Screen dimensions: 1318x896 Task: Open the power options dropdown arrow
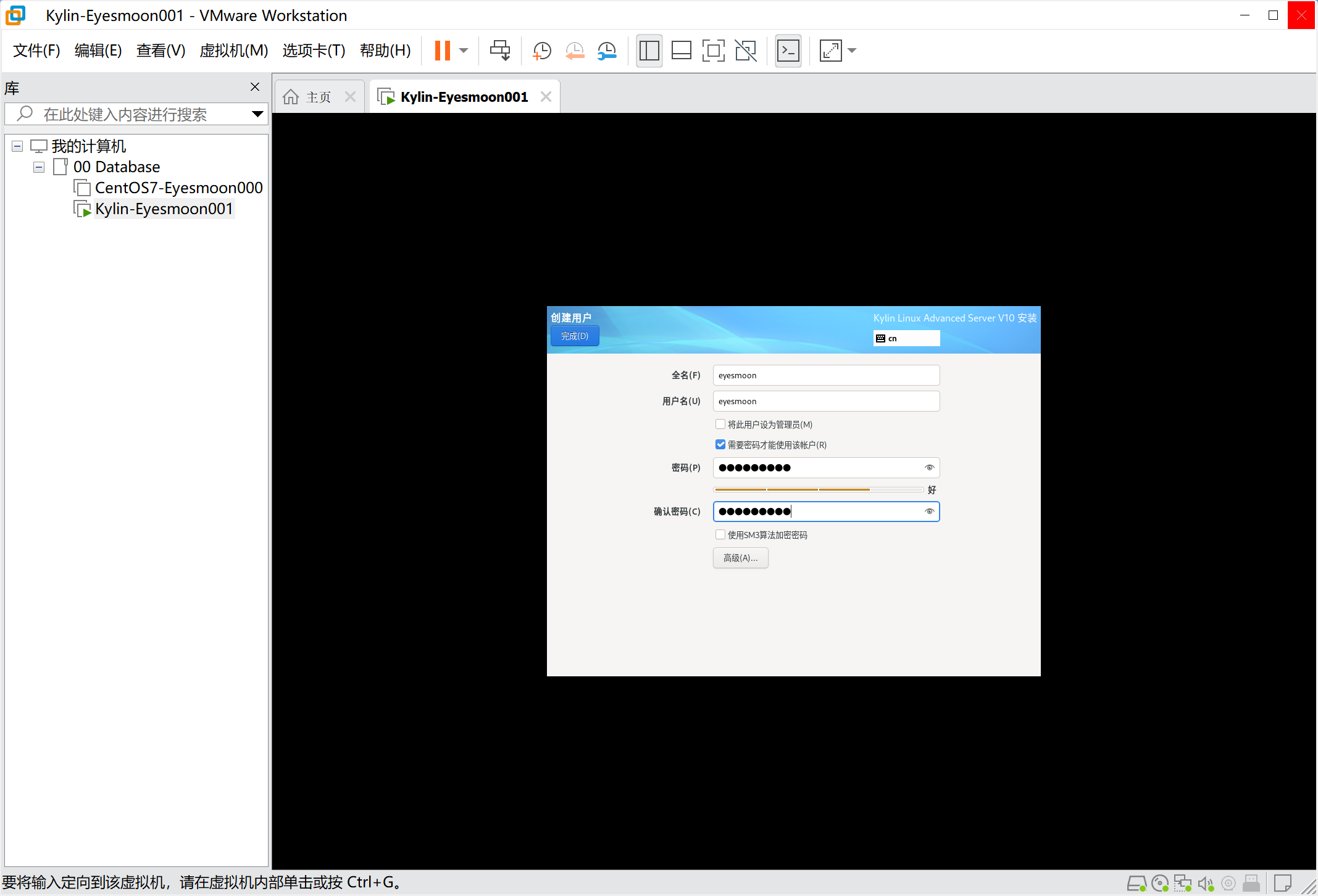tap(464, 51)
